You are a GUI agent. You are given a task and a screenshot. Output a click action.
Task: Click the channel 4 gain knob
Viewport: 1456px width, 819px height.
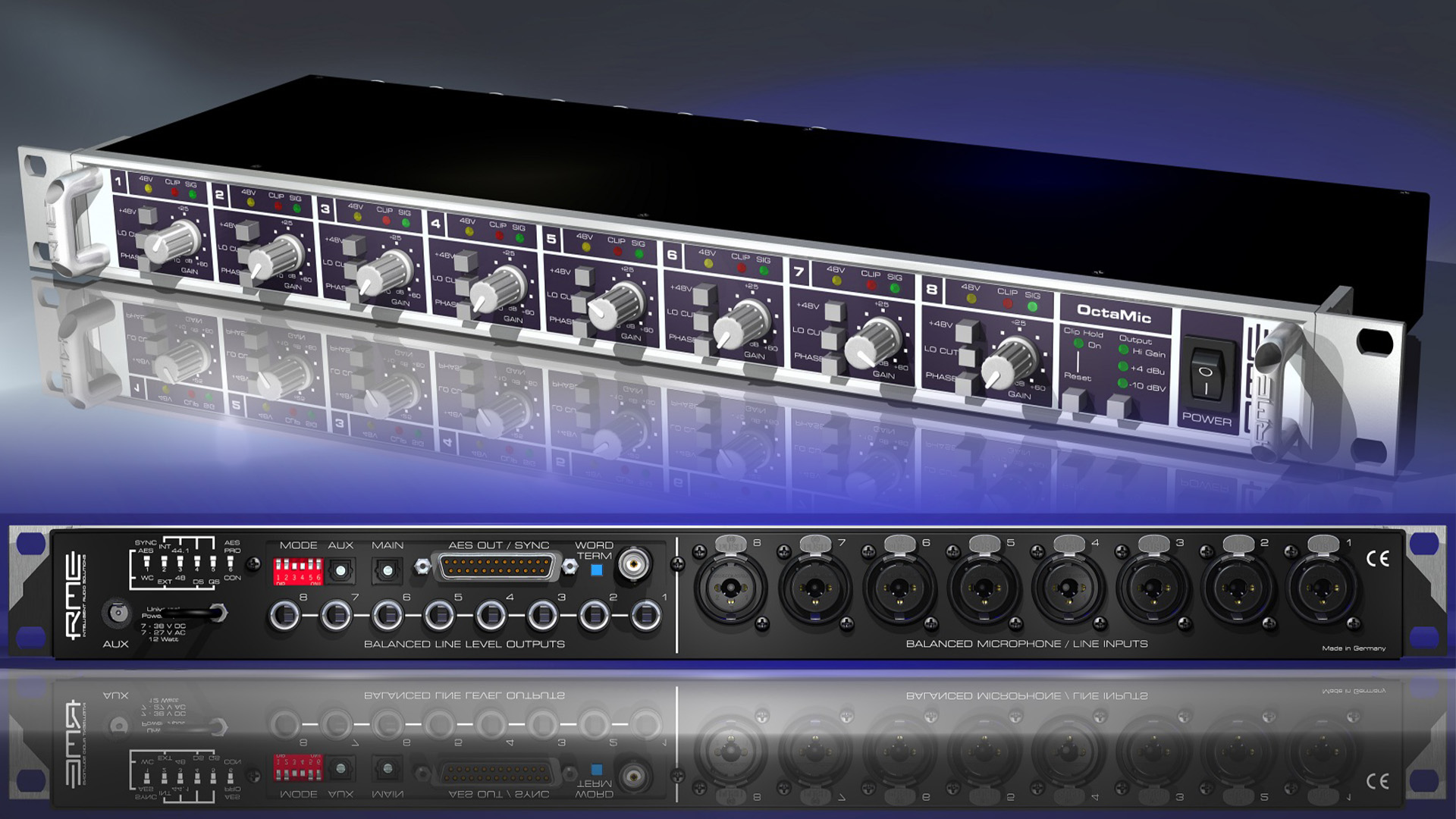pyautogui.click(x=499, y=288)
